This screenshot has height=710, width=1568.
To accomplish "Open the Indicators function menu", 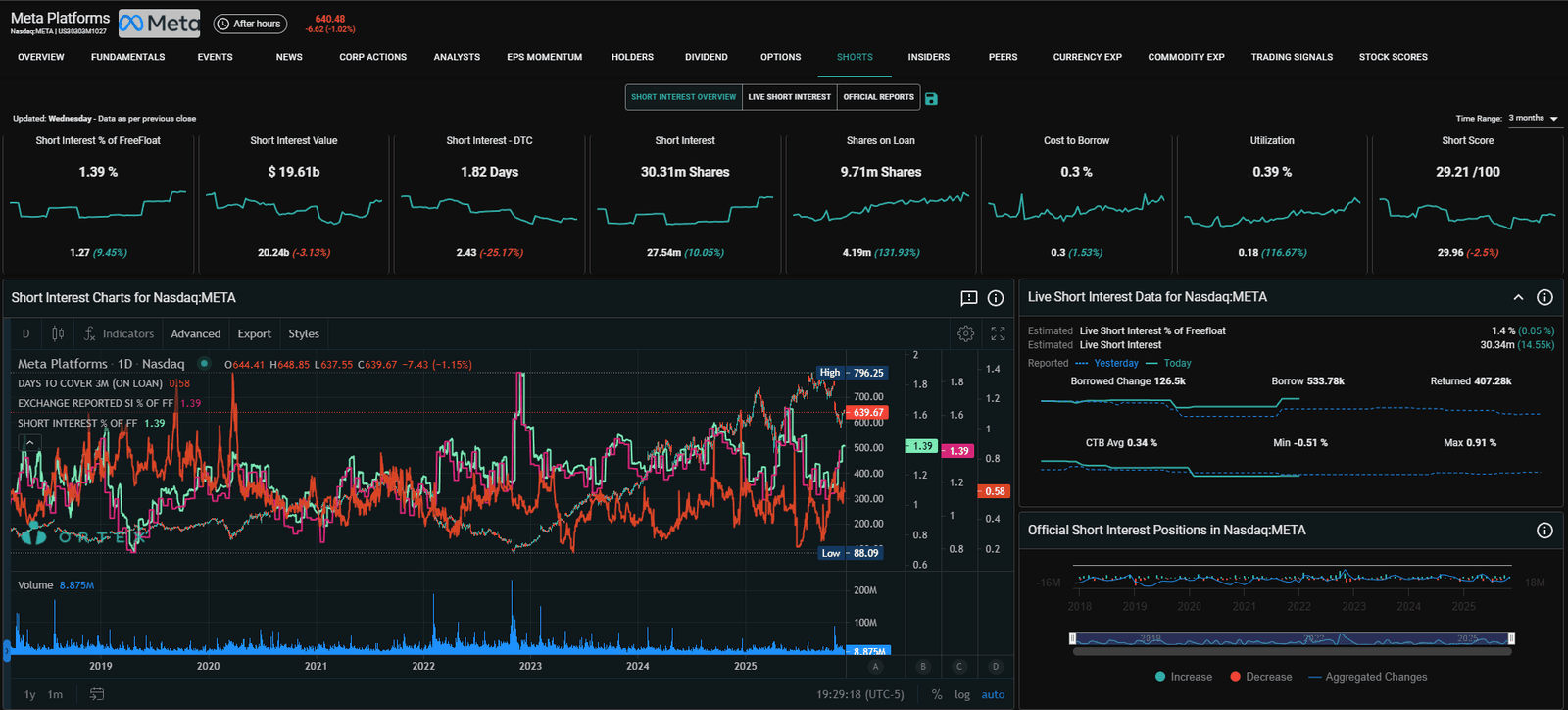I will (x=119, y=334).
